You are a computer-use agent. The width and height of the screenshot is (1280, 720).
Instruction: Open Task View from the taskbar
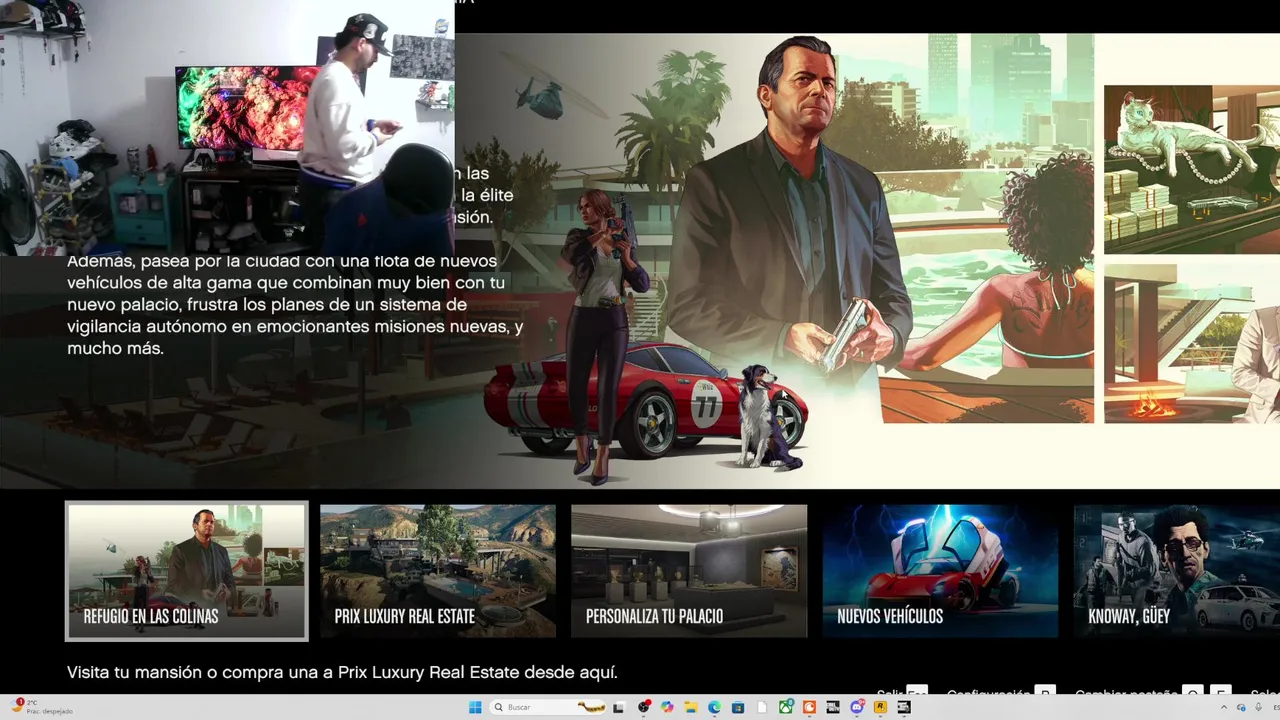pos(619,707)
